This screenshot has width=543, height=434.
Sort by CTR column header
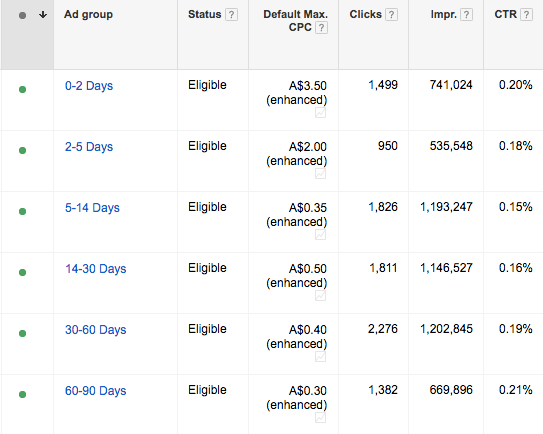(505, 14)
